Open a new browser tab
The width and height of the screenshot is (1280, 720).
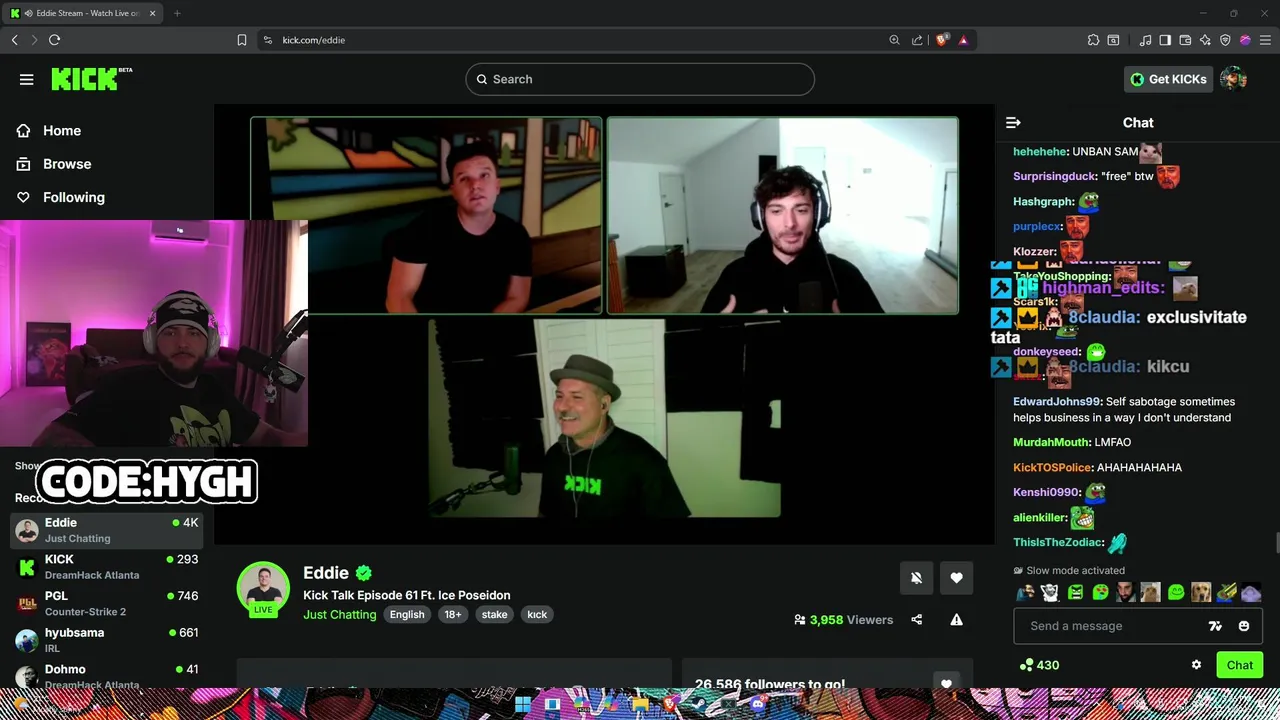(x=177, y=13)
